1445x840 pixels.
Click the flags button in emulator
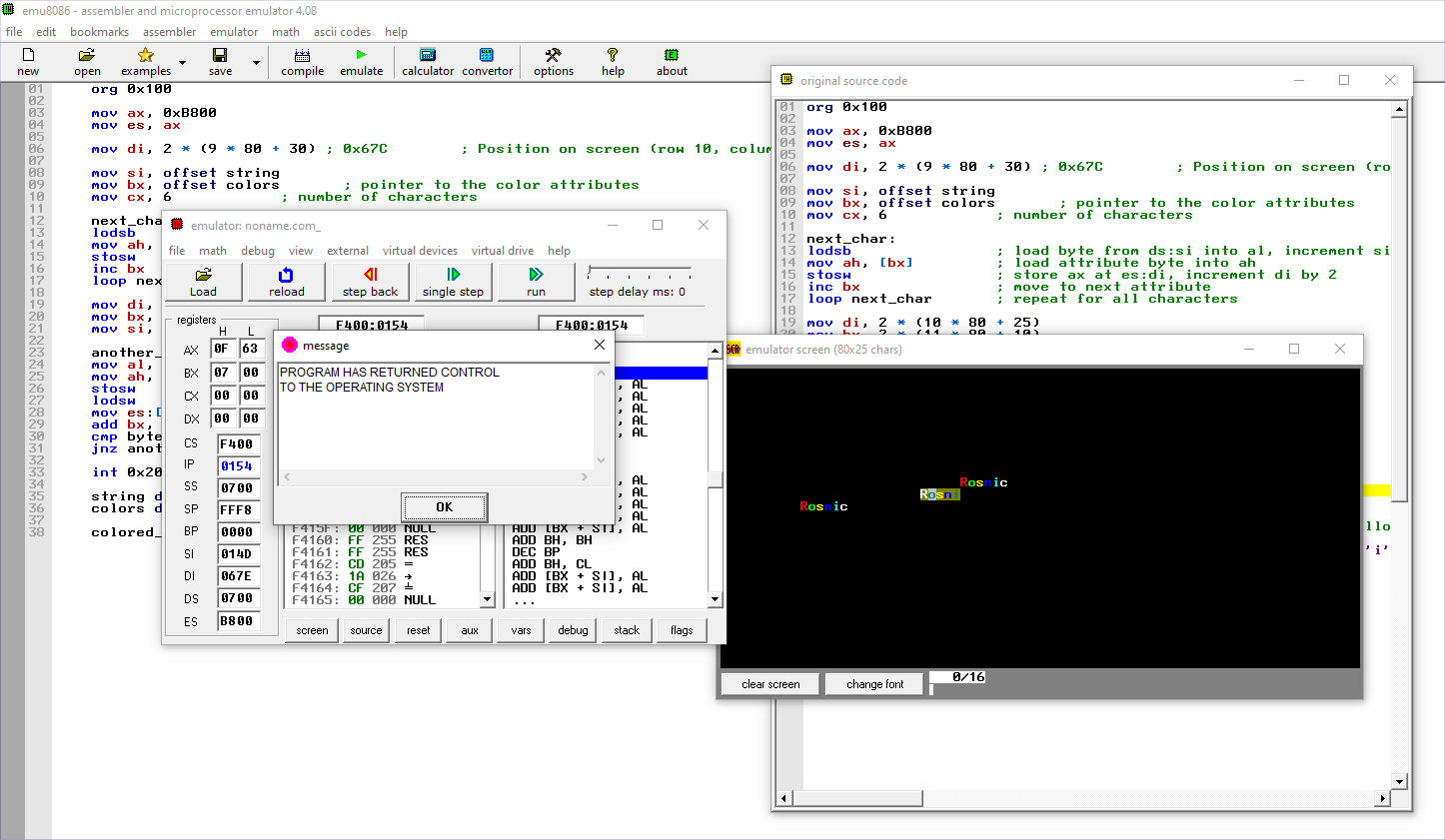[682, 630]
